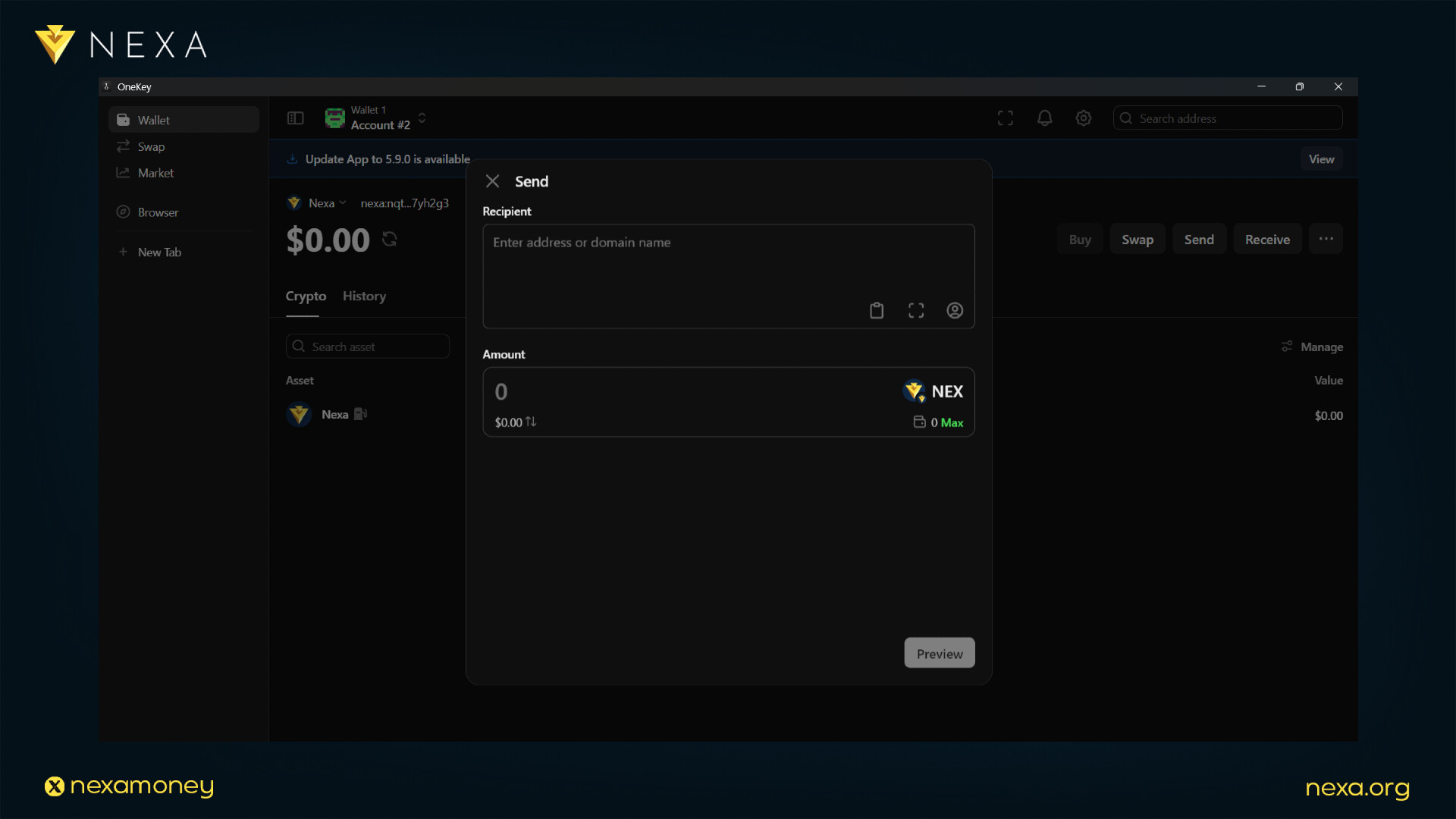This screenshot has height=819, width=1456.
Task: Switch to the Crypto tab
Action: coord(306,297)
